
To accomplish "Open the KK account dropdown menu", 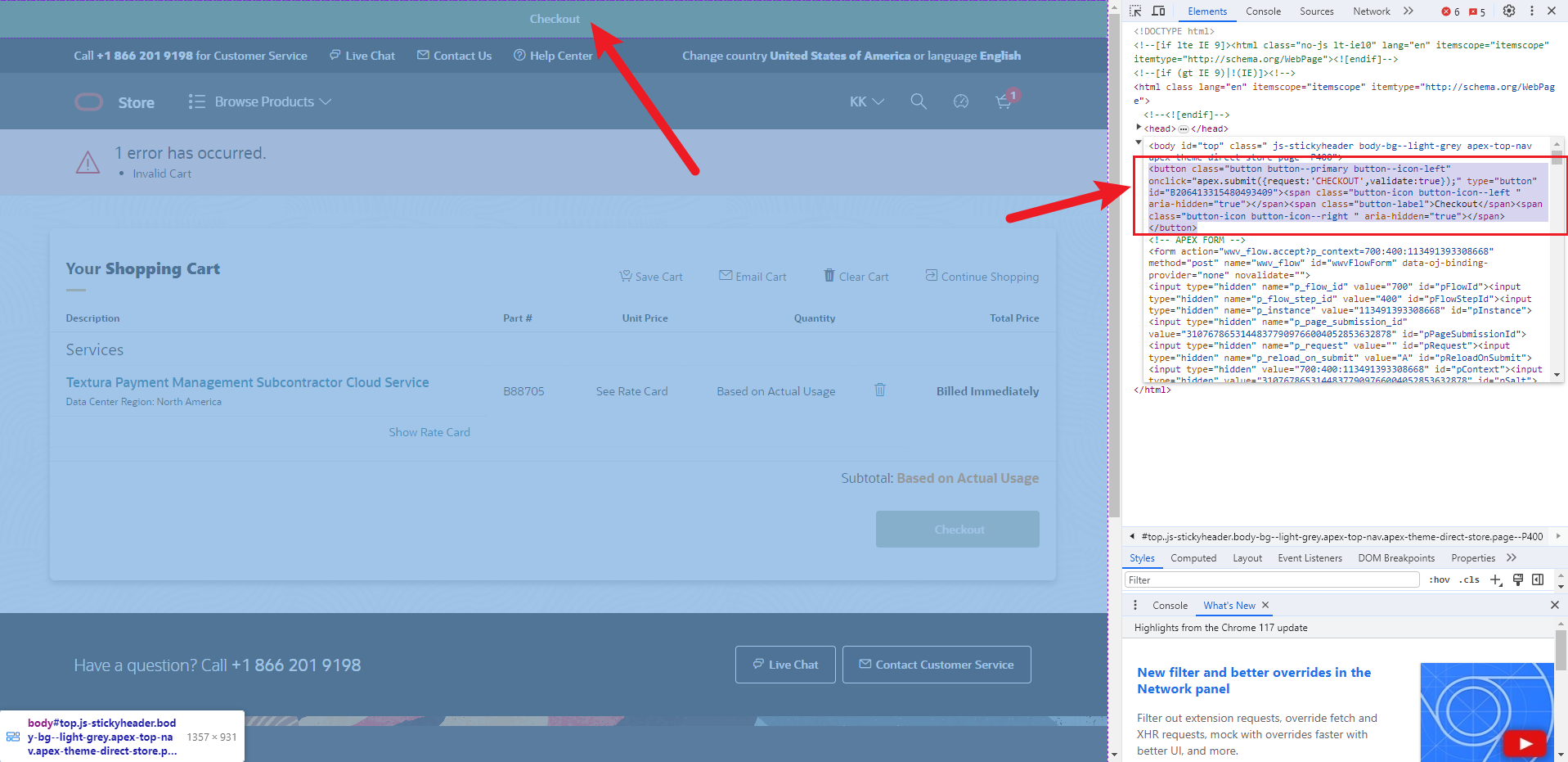I will coord(866,101).
